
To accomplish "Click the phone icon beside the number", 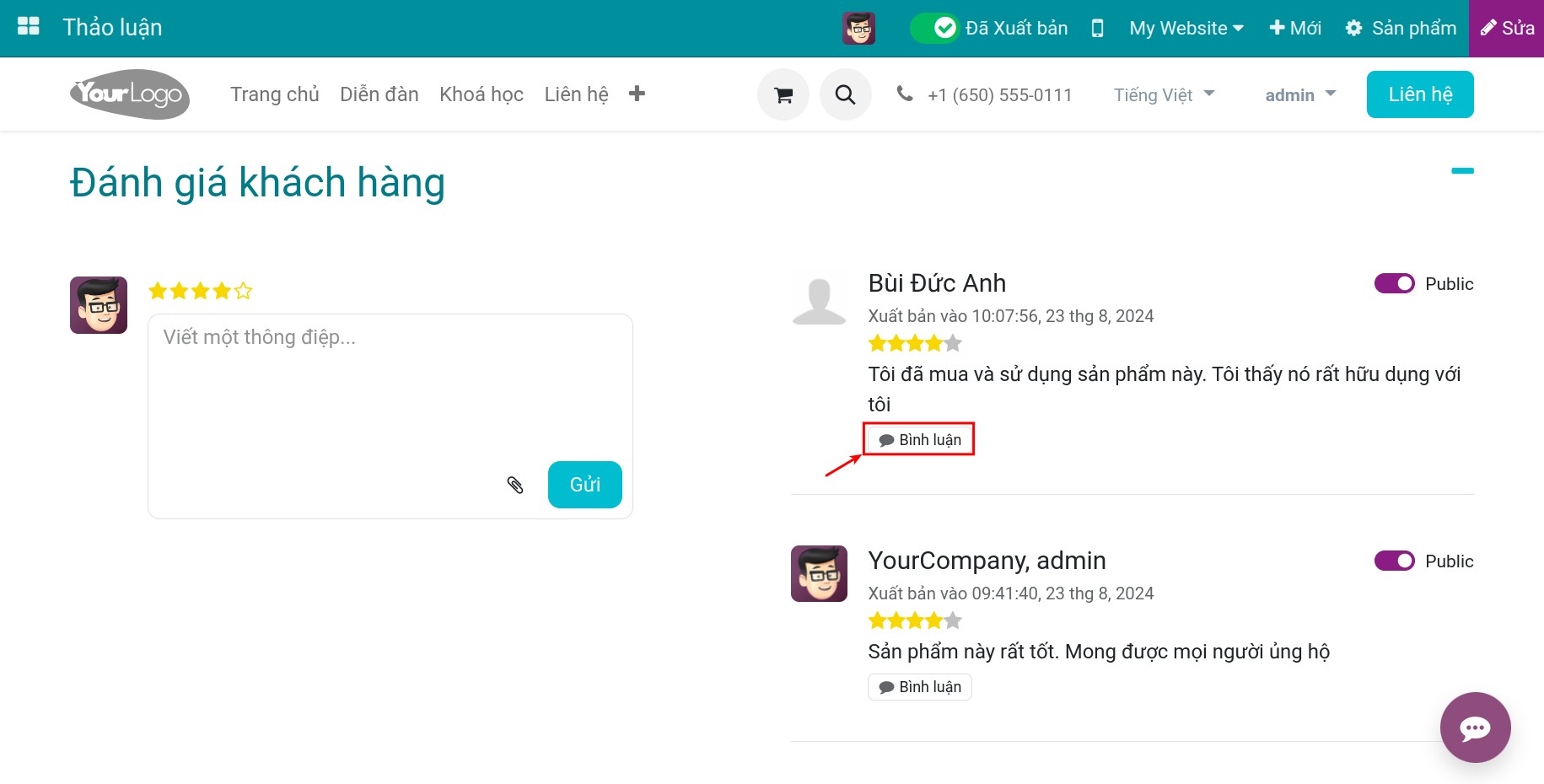I will pyautogui.click(x=905, y=94).
